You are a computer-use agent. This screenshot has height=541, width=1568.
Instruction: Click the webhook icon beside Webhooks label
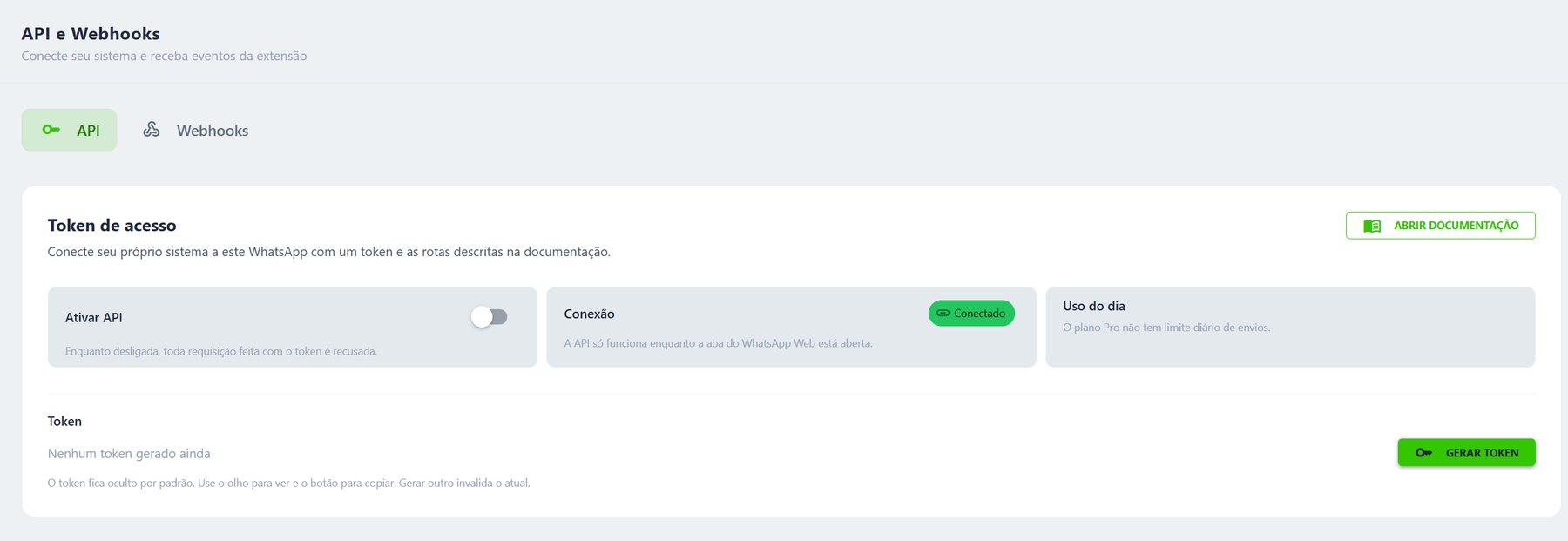tap(152, 130)
